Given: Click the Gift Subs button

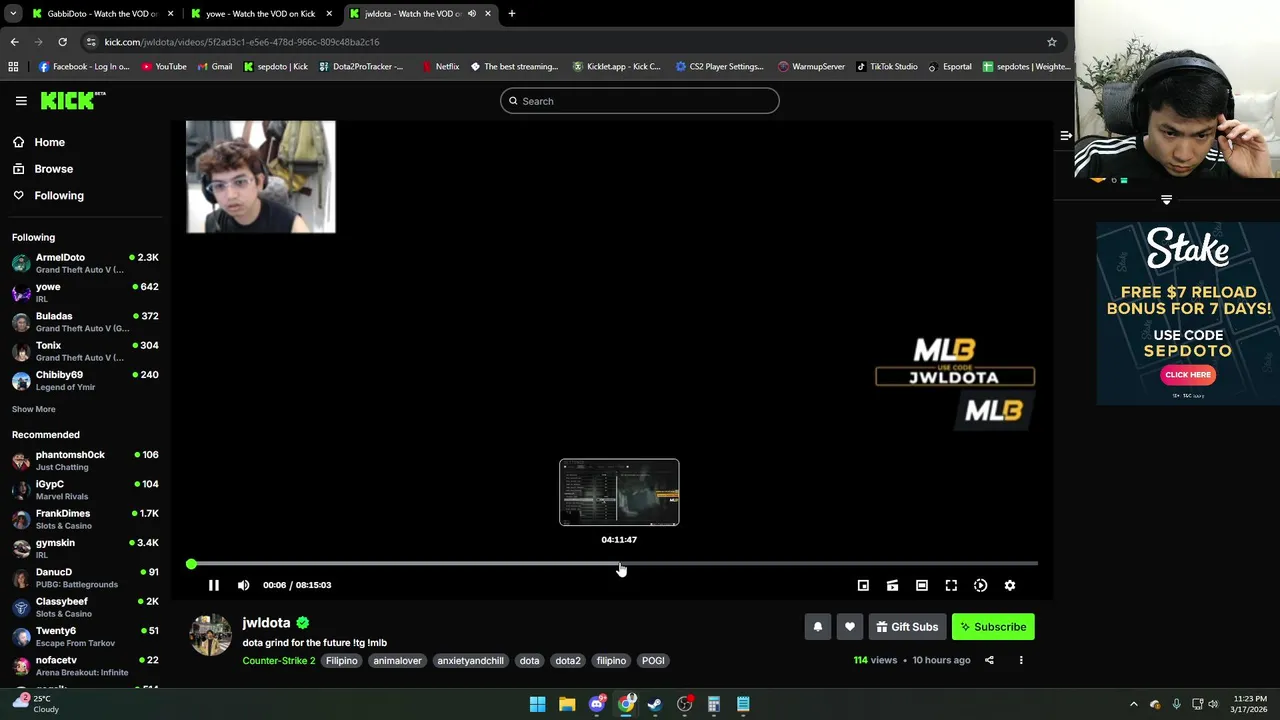Looking at the screenshot, I should click(x=907, y=627).
